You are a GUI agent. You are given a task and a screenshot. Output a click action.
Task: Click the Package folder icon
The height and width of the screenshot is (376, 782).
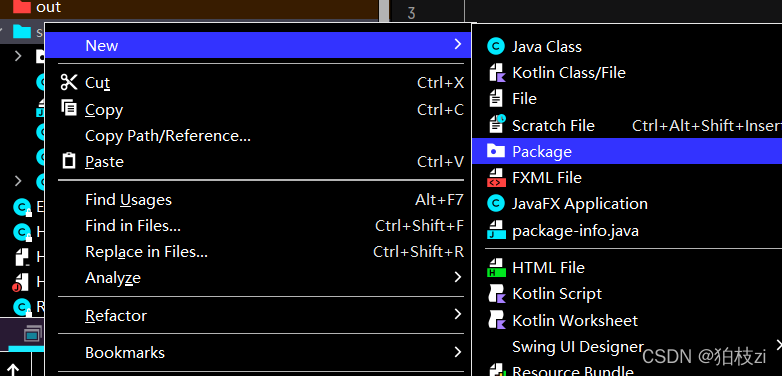point(496,151)
